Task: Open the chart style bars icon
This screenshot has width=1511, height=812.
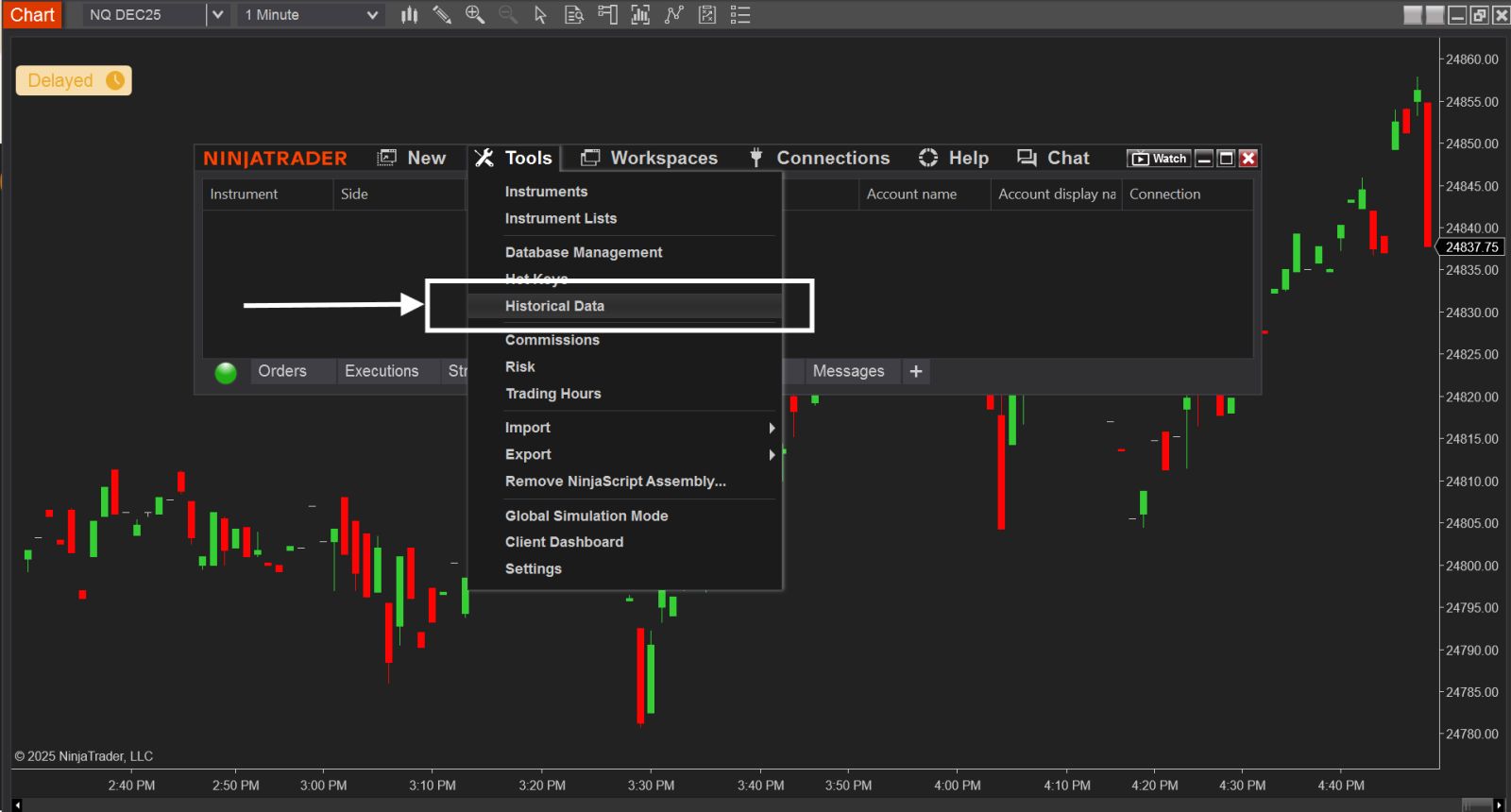Action: pyautogui.click(x=409, y=15)
